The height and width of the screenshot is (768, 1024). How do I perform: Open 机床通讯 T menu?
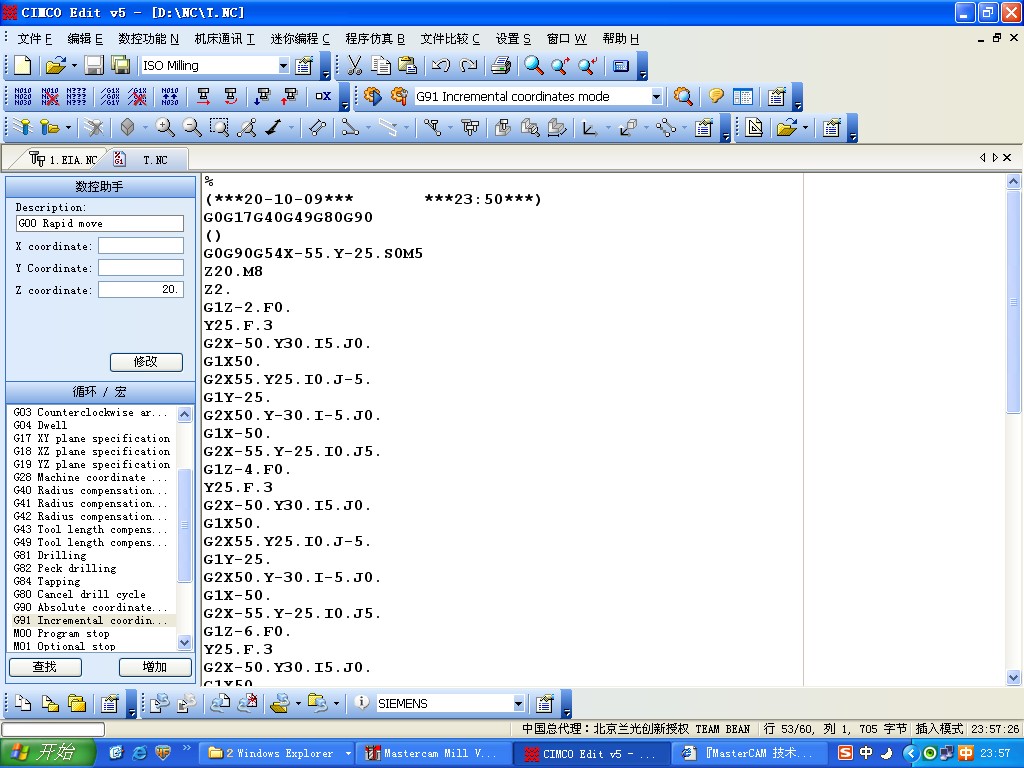(224, 39)
